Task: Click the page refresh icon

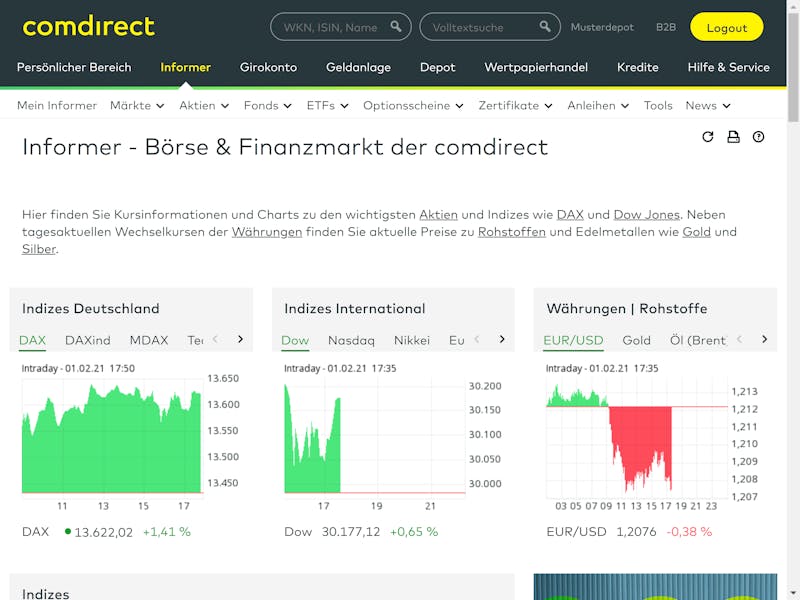Action: pyautogui.click(x=708, y=137)
